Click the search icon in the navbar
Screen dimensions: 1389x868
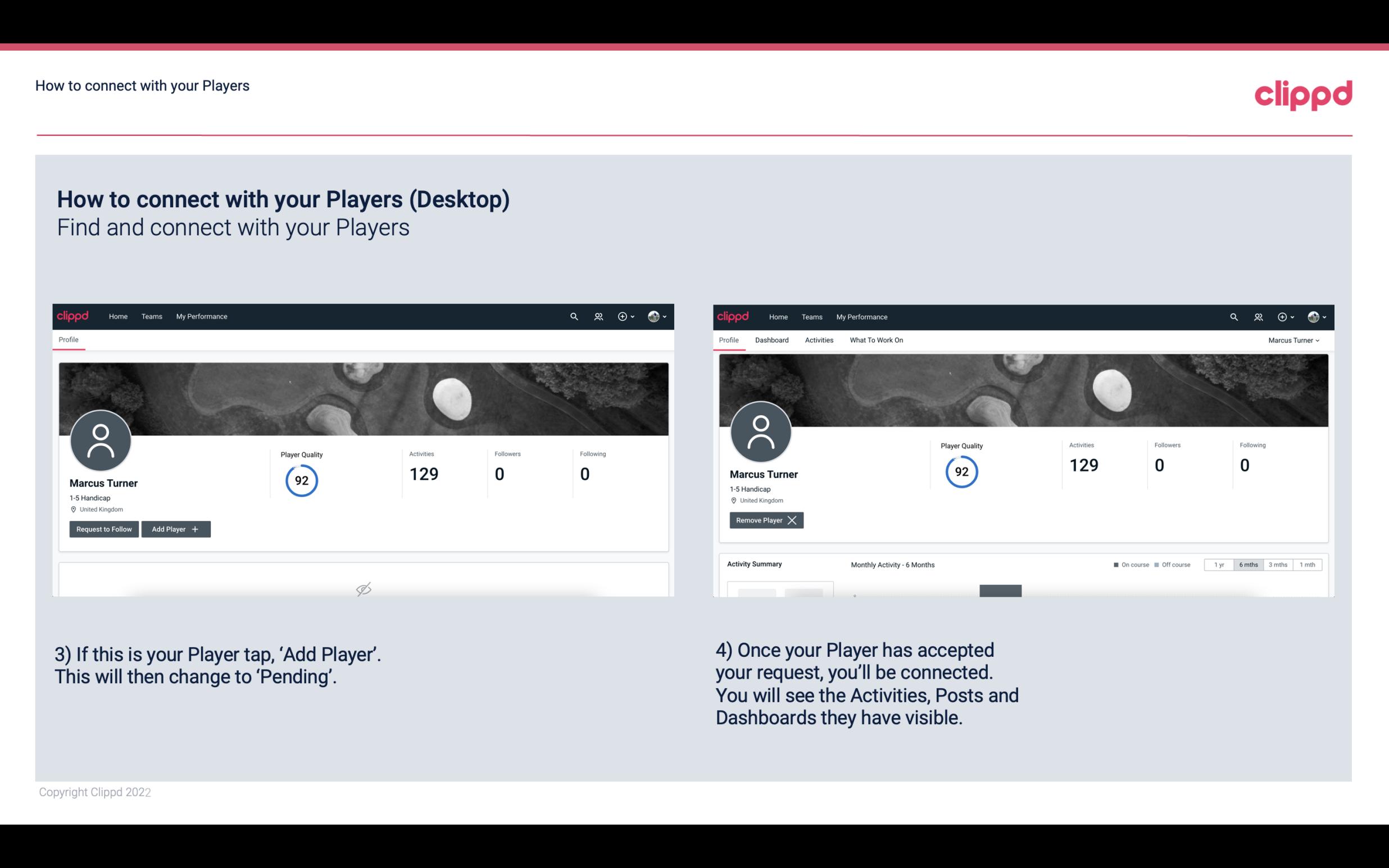573,316
